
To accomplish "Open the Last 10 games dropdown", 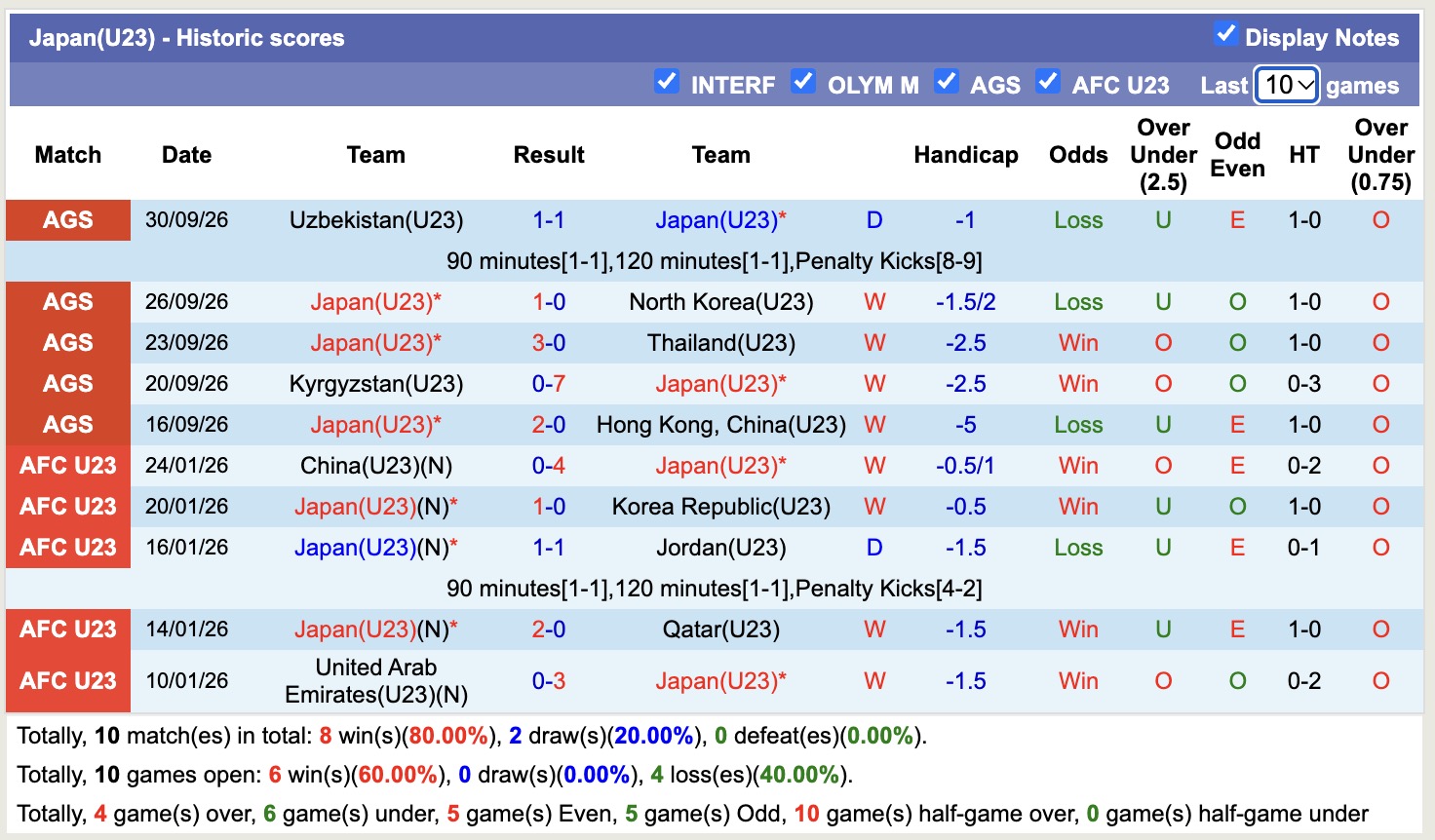I will pos(1287,85).
